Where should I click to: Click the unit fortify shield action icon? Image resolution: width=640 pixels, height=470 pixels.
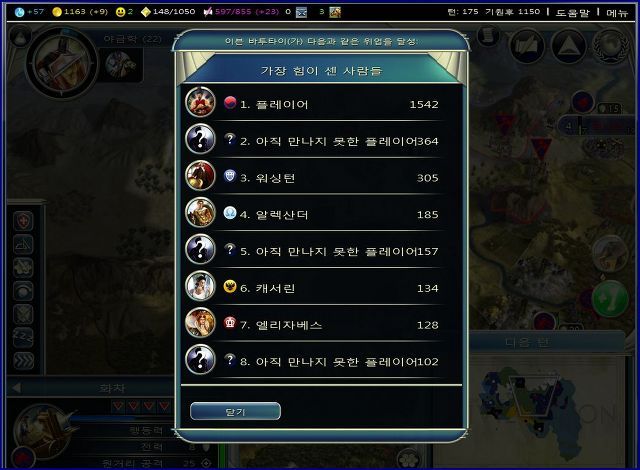coord(24,222)
